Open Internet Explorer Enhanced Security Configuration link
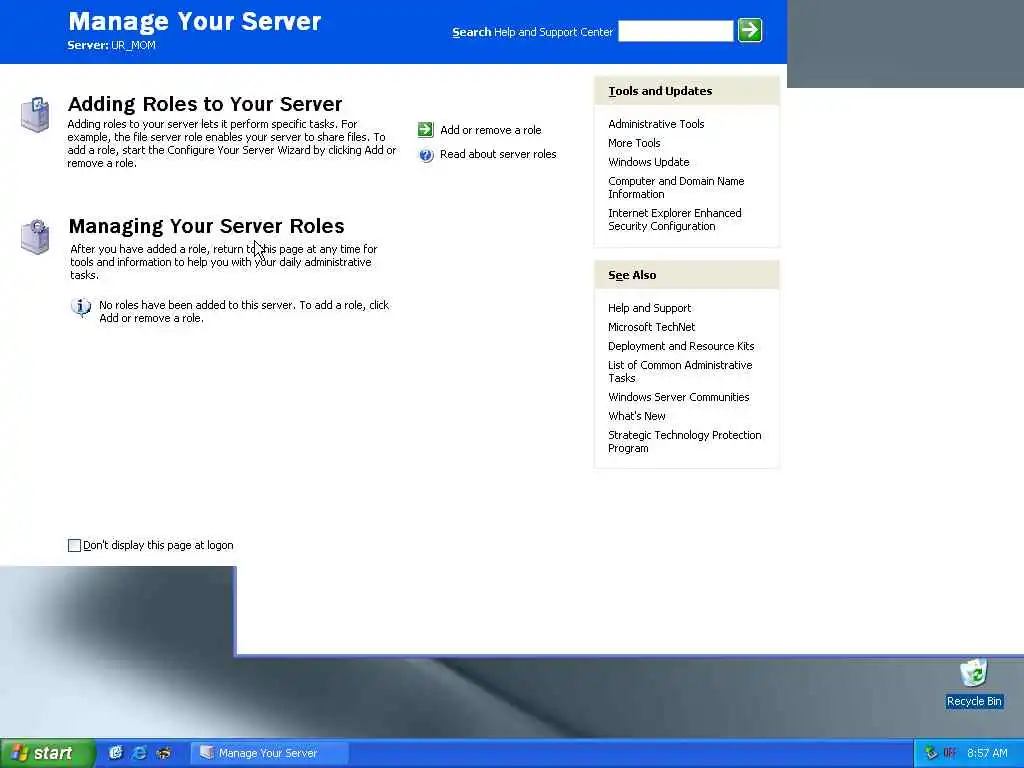The height and width of the screenshot is (768, 1024). point(675,219)
